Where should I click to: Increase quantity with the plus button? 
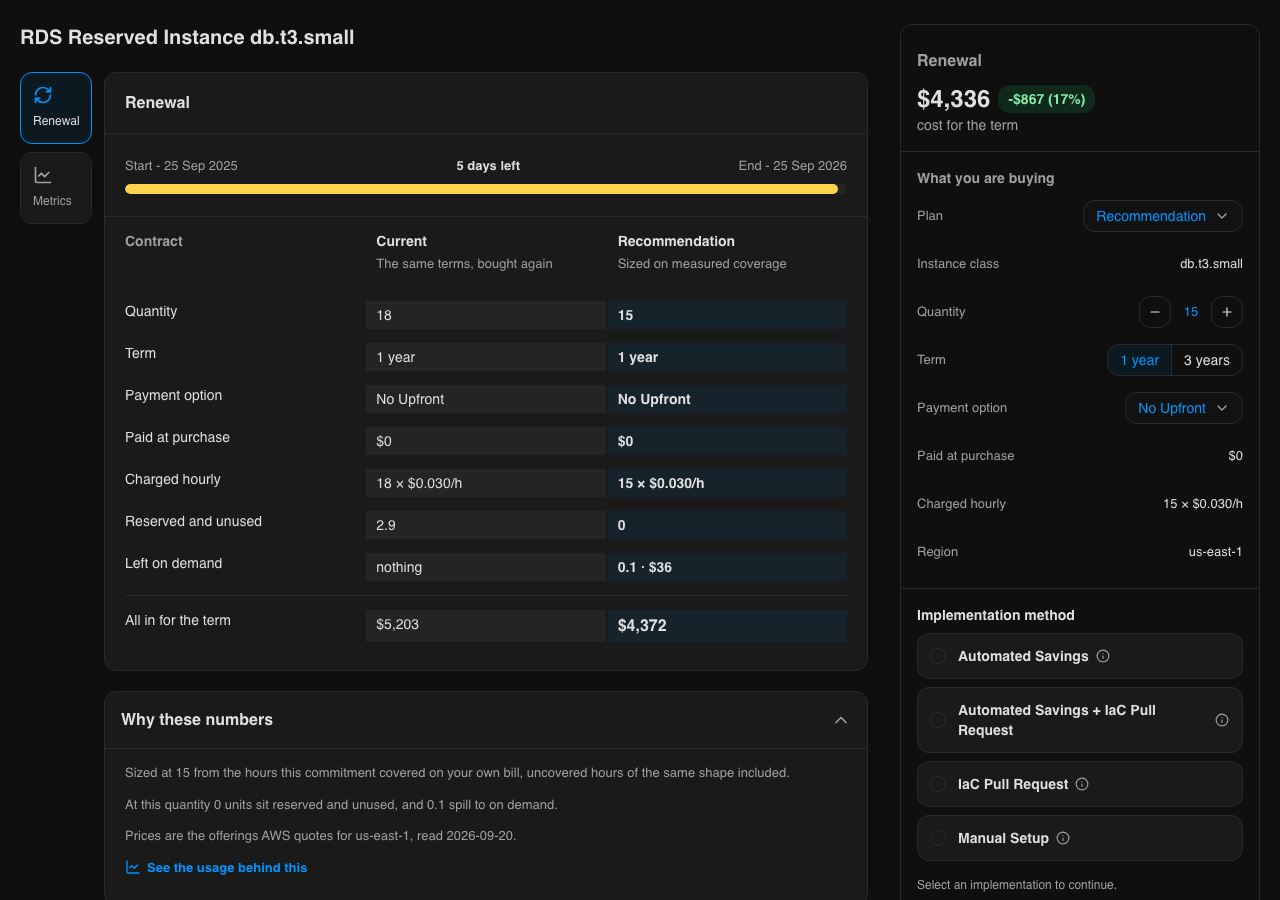[1226, 312]
